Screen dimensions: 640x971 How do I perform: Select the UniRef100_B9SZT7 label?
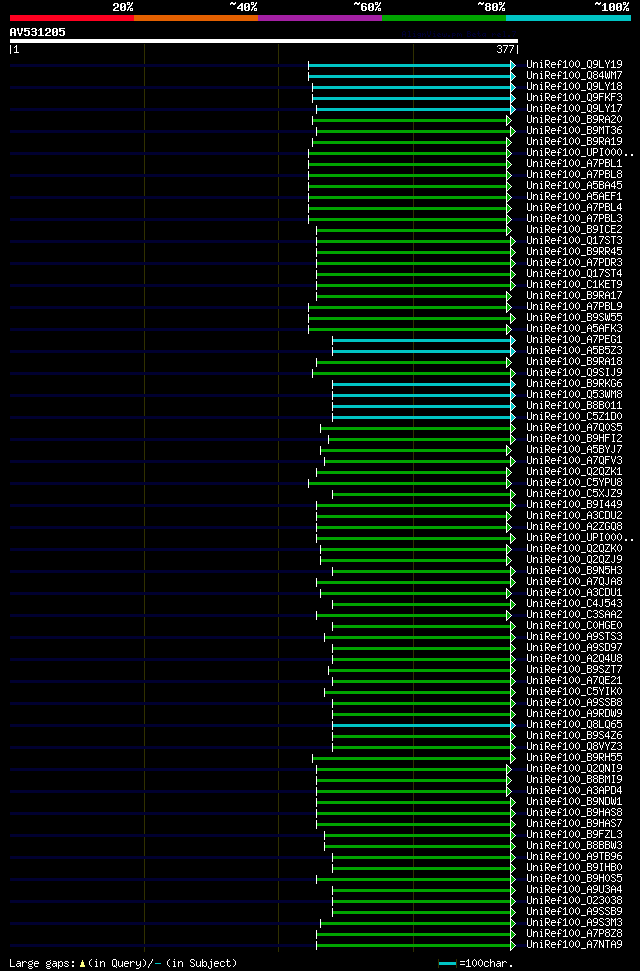click(x=574, y=670)
